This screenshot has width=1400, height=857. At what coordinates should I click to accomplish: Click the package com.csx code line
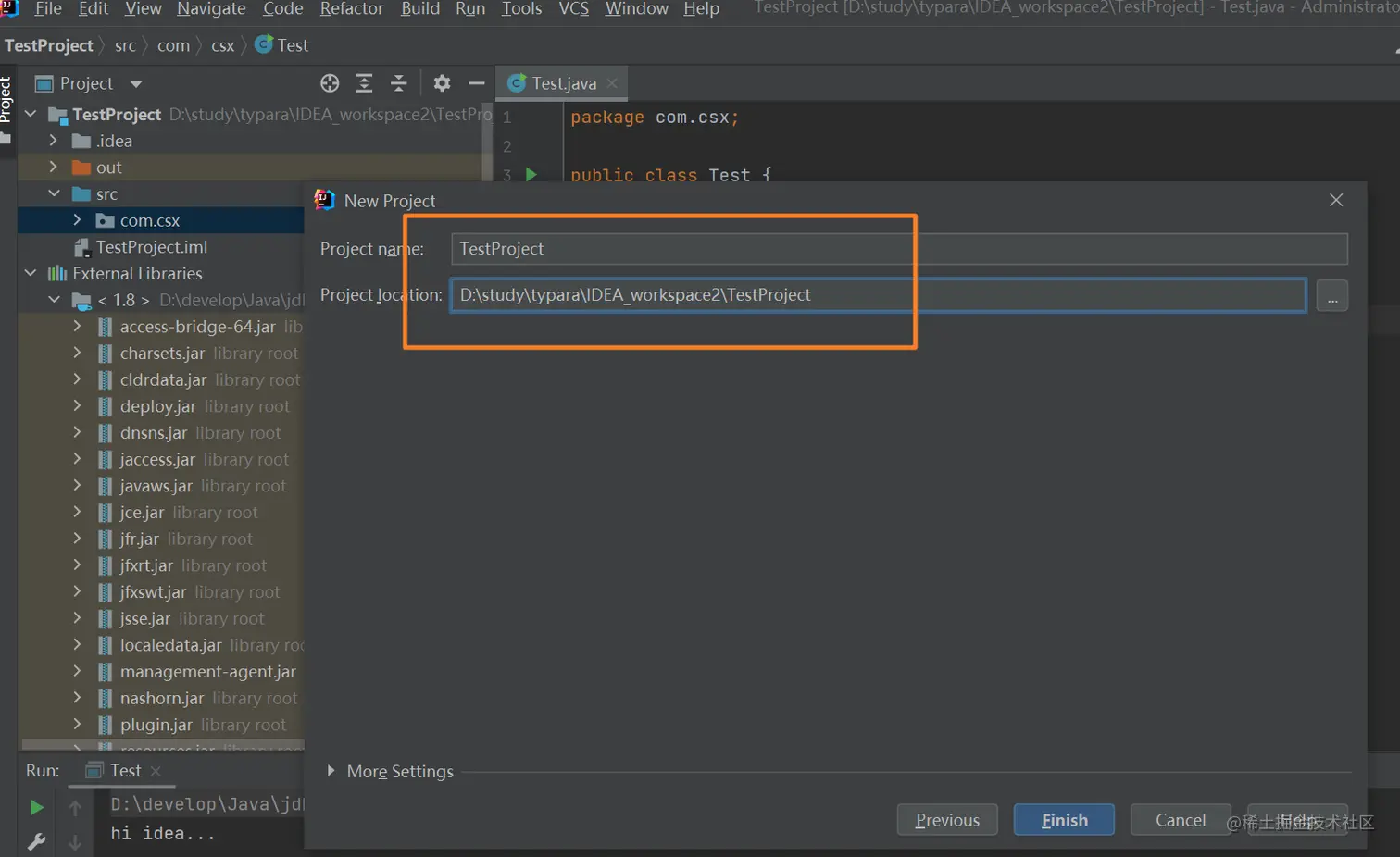click(x=655, y=118)
